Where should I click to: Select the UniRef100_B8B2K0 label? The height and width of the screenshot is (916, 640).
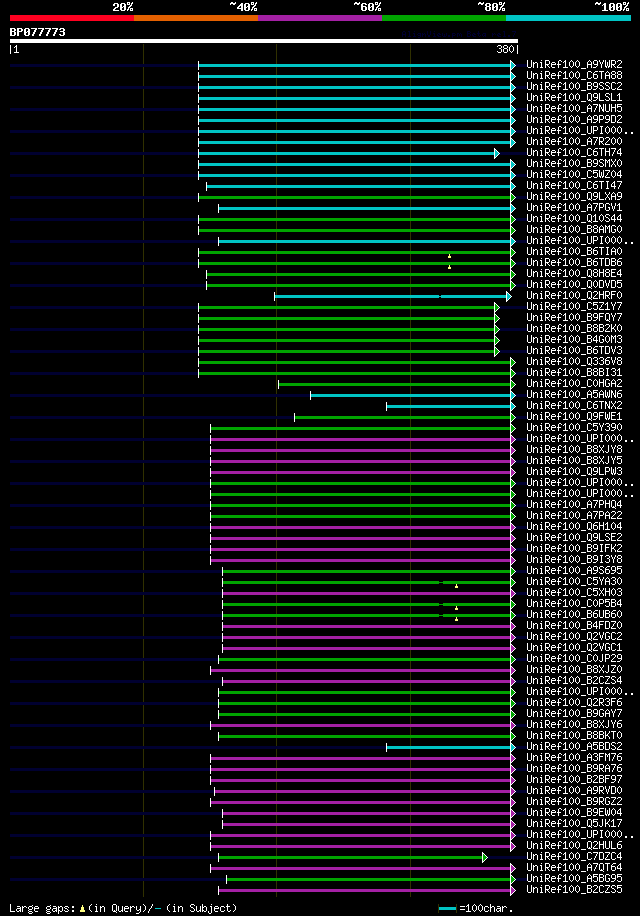(x=574, y=328)
